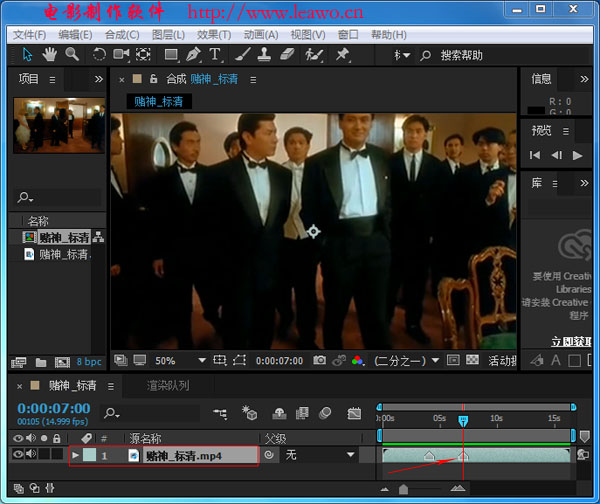The width and height of the screenshot is (600, 504).
Task: Select the Type tool
Action: (215, 54)
